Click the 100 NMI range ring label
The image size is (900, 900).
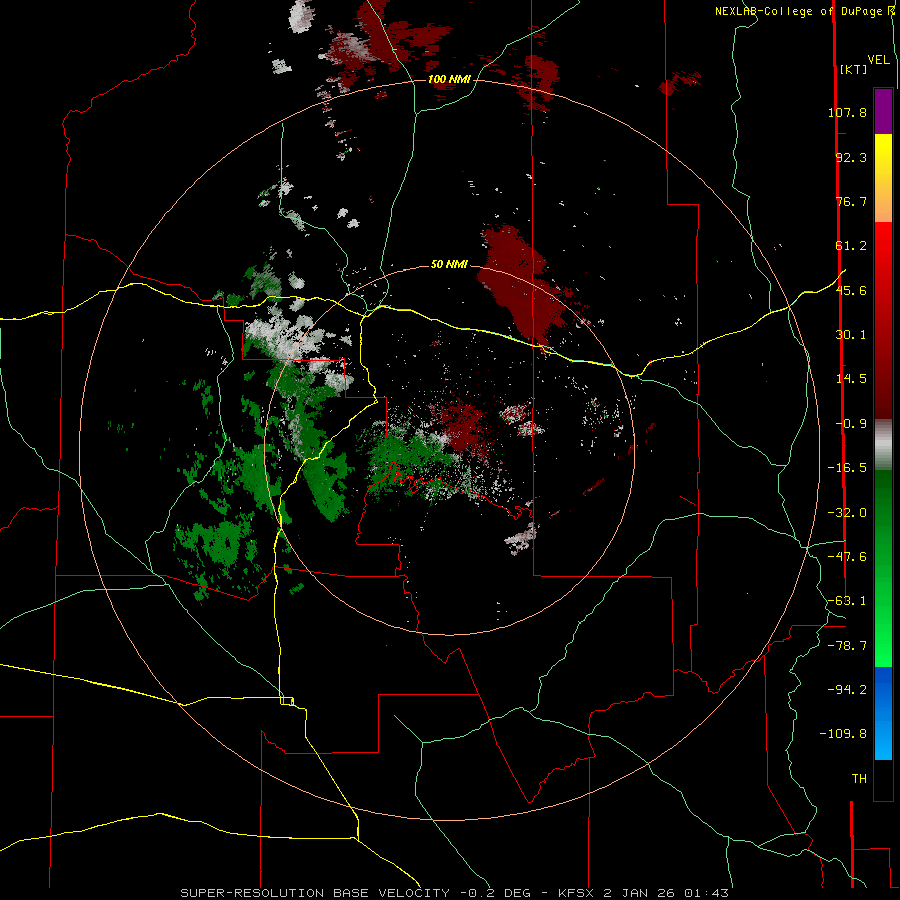click(x=449, y=79)
